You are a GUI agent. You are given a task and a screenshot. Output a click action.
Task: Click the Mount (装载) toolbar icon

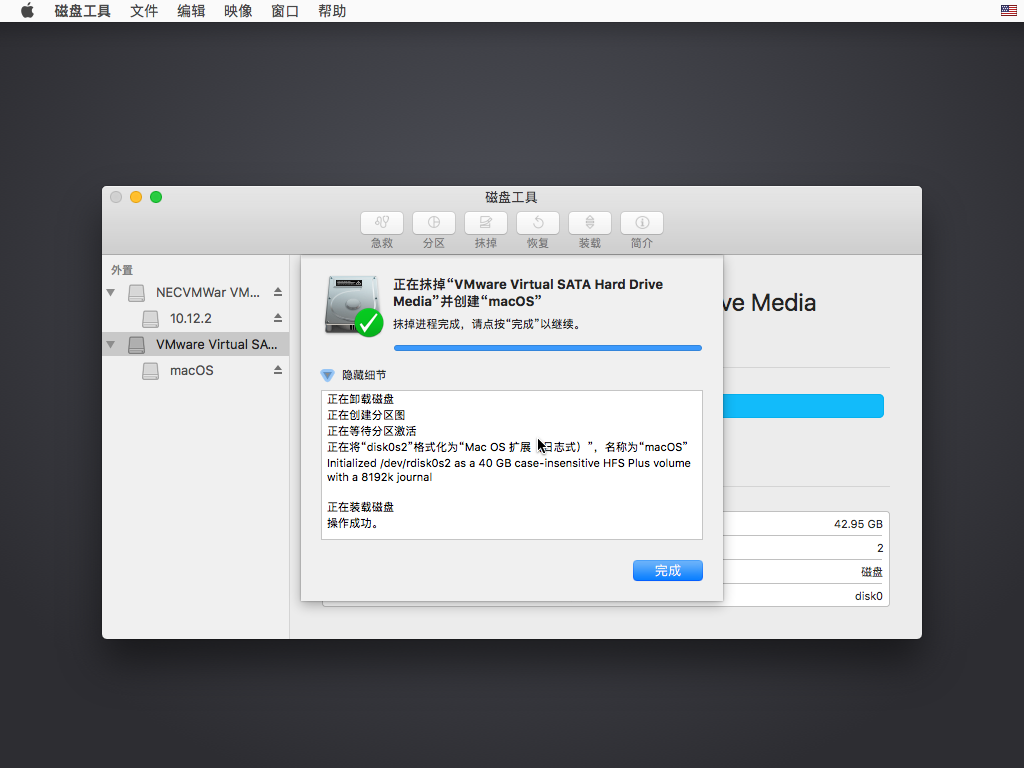pyautogui.click(x=590, y=223)
